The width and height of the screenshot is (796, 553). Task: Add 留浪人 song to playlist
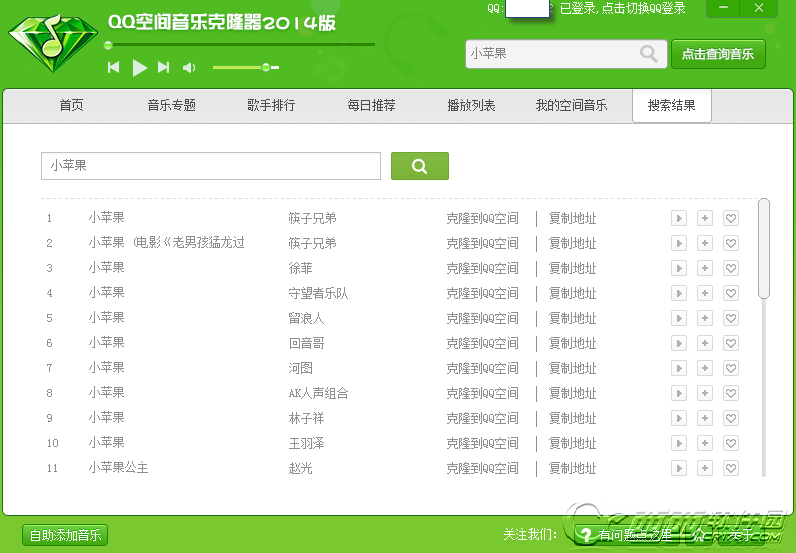pyautogui.click(x=705, y=318)
